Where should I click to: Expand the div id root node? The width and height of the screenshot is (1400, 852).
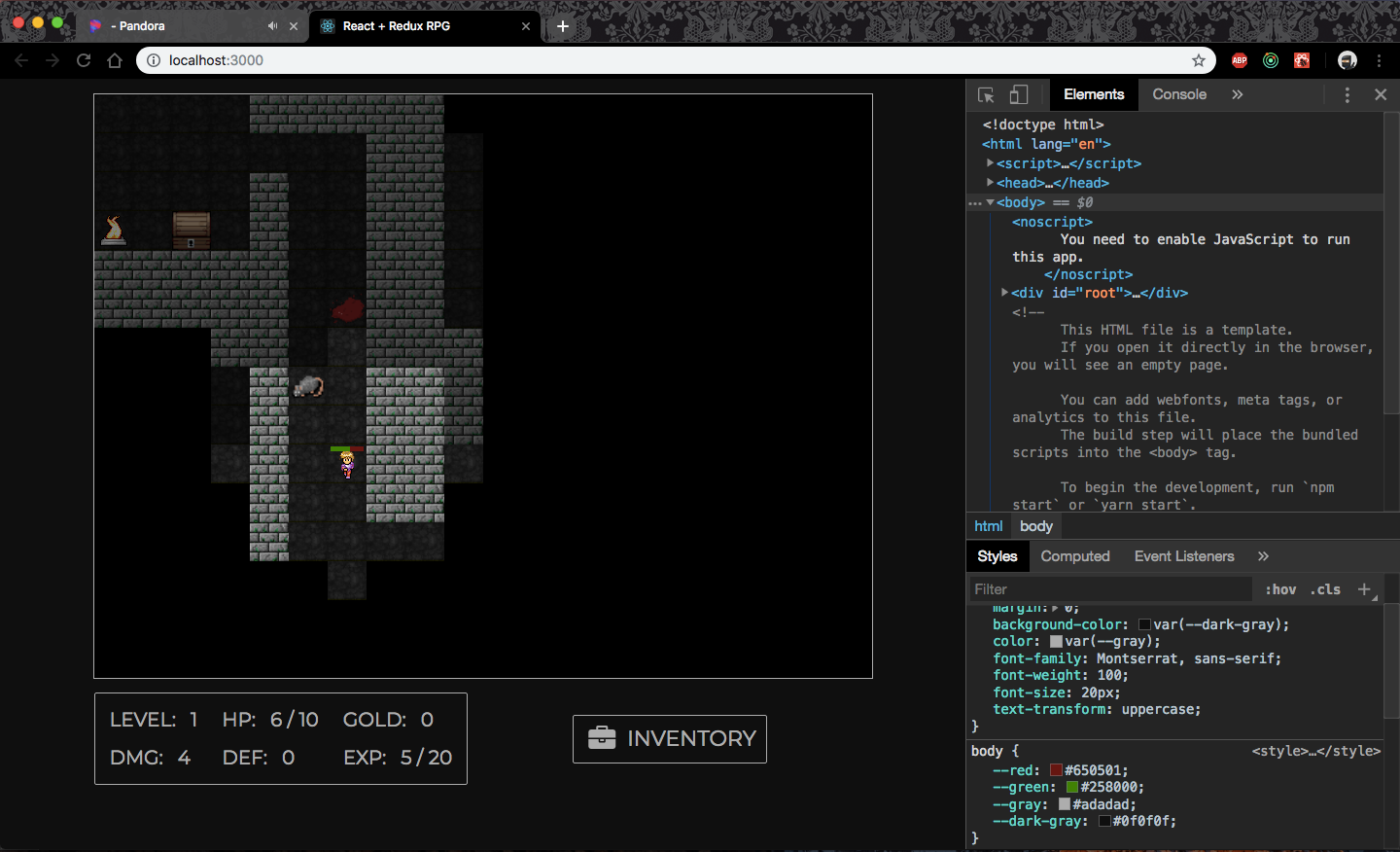tap(1005, 293)
